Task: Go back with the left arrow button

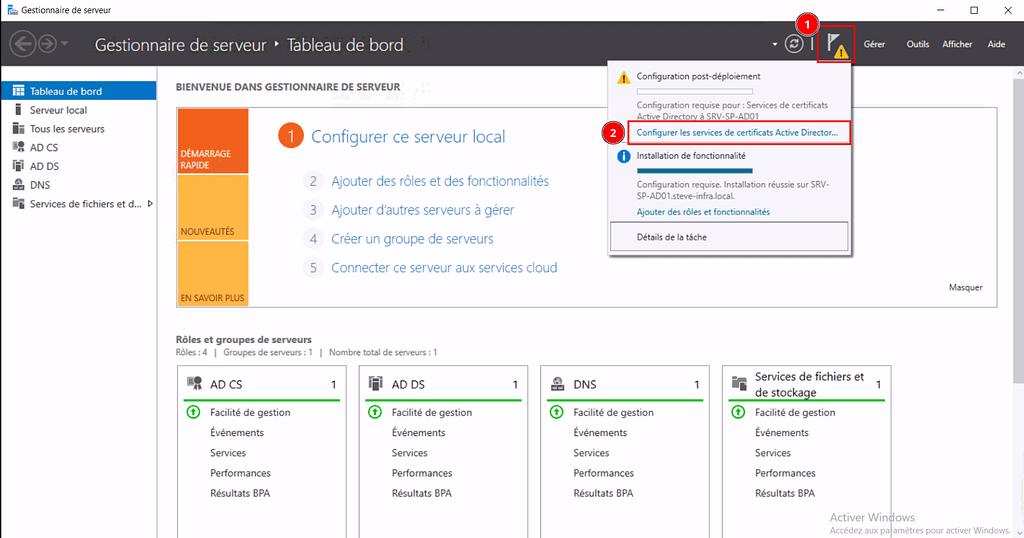Action: pos(22,44)
